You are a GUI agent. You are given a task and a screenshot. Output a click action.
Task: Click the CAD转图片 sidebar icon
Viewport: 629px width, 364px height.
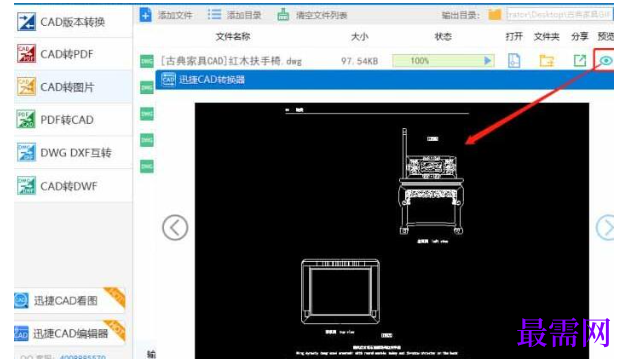(26, 86)
